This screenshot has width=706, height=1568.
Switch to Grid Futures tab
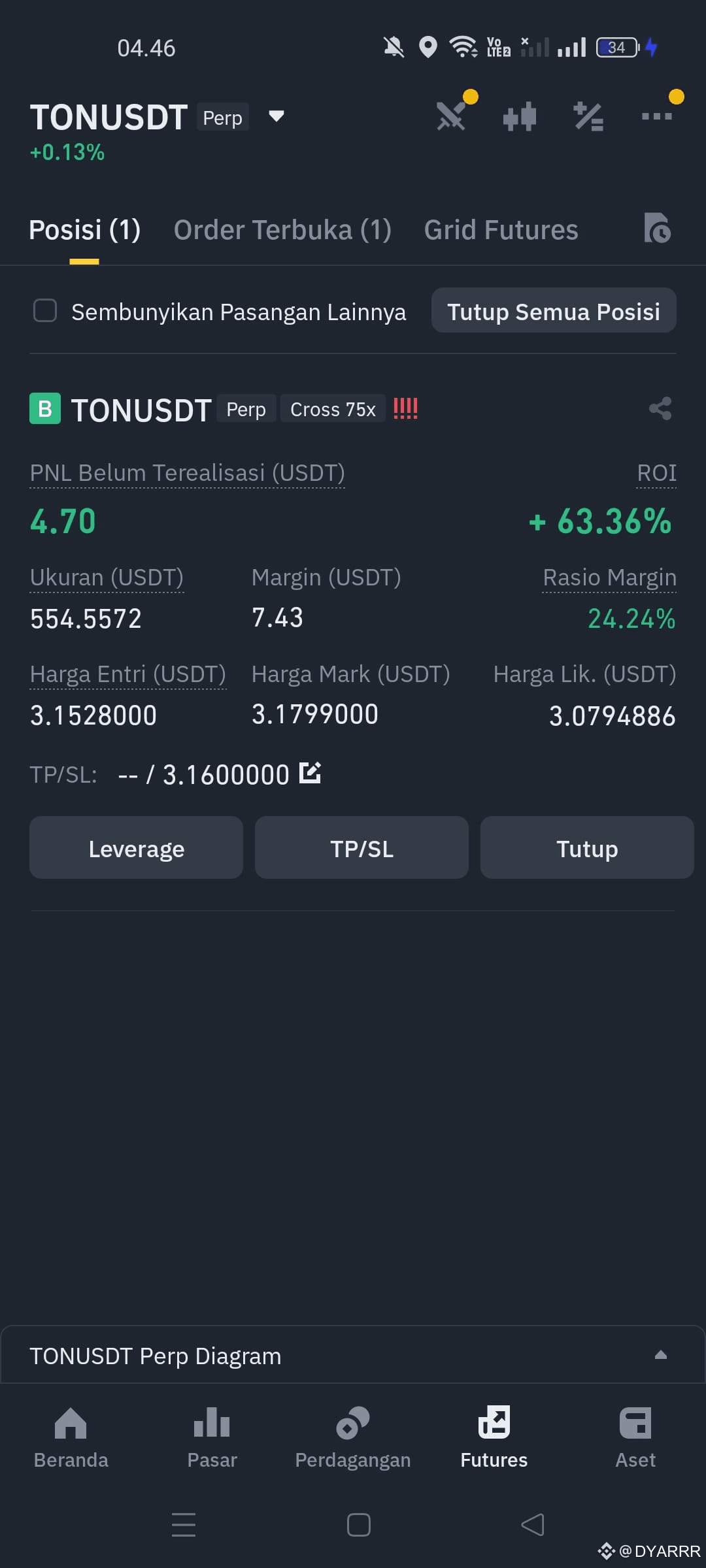[501, 230]
